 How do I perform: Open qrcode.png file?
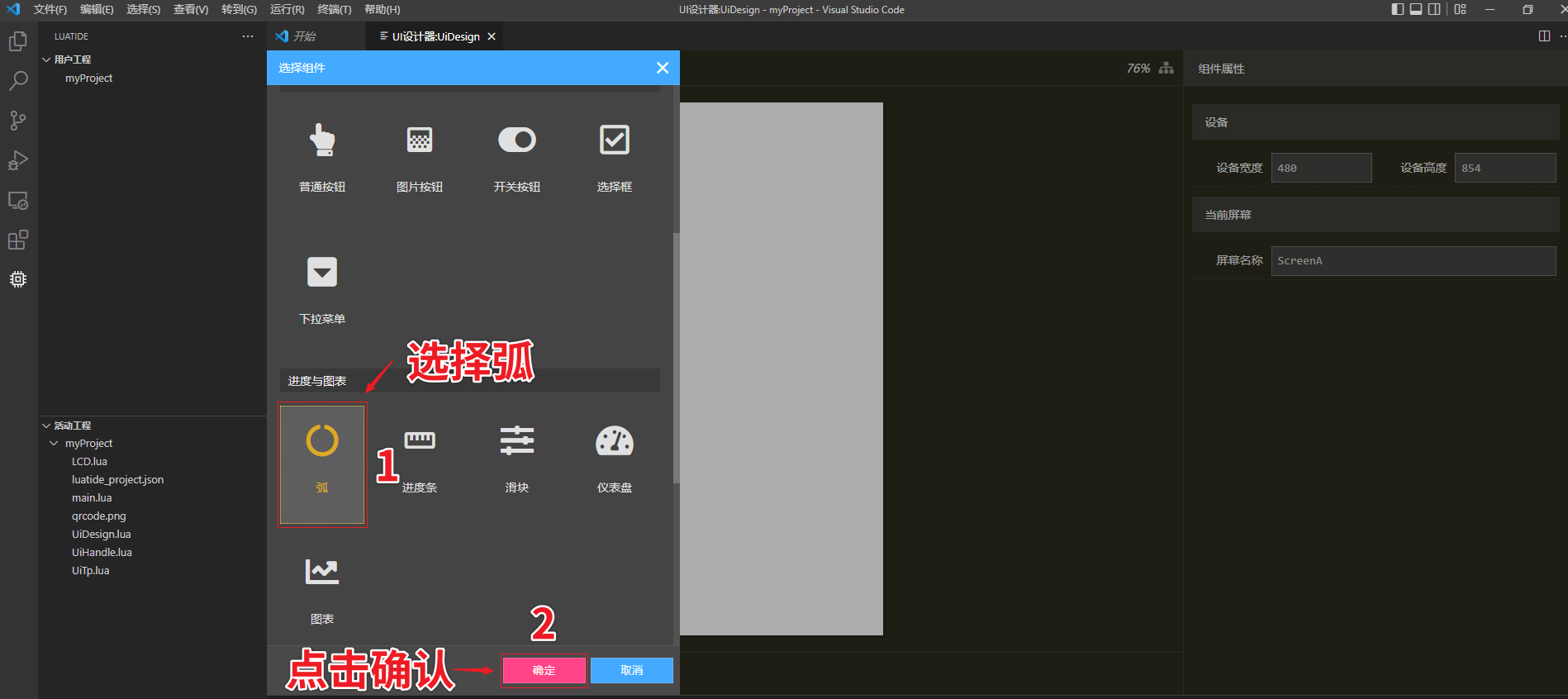pos(99,516)
